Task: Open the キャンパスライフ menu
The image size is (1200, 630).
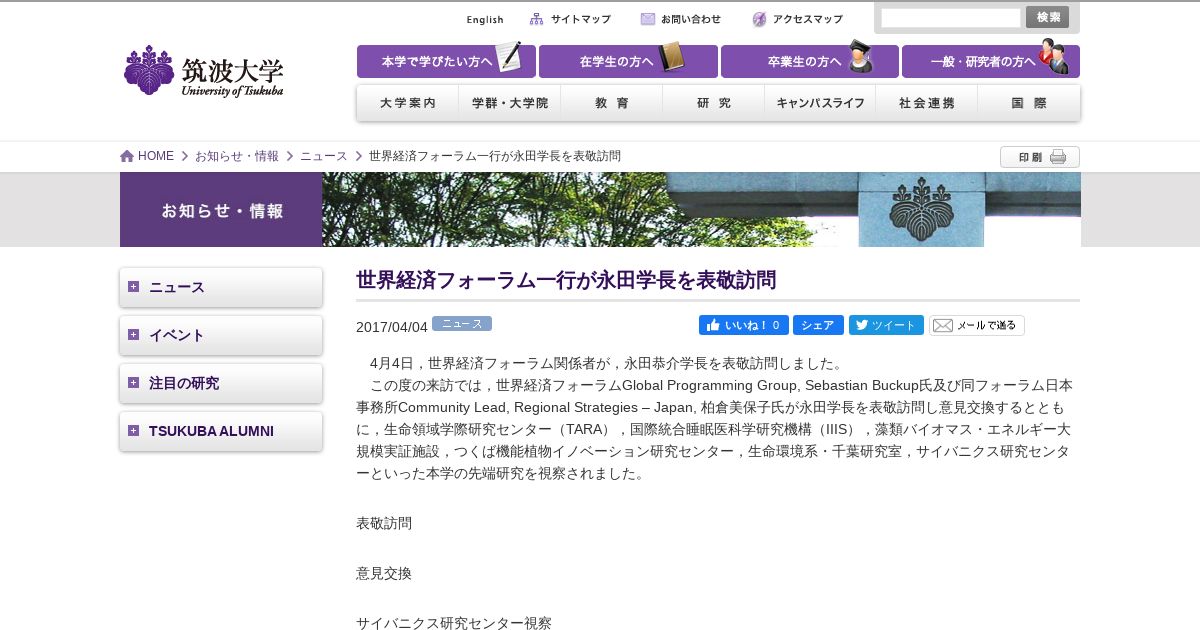Action: [x=820, y=103]
